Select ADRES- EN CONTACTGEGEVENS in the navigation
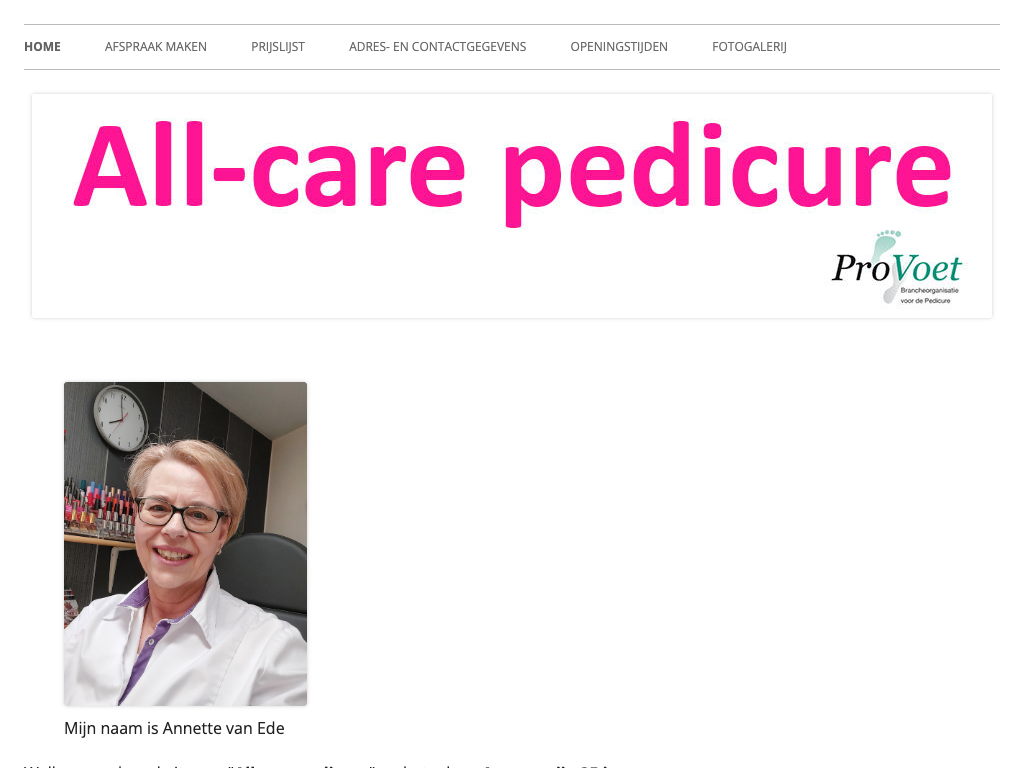This screenshot has height=768, width=1024. (x=438, y=47)
